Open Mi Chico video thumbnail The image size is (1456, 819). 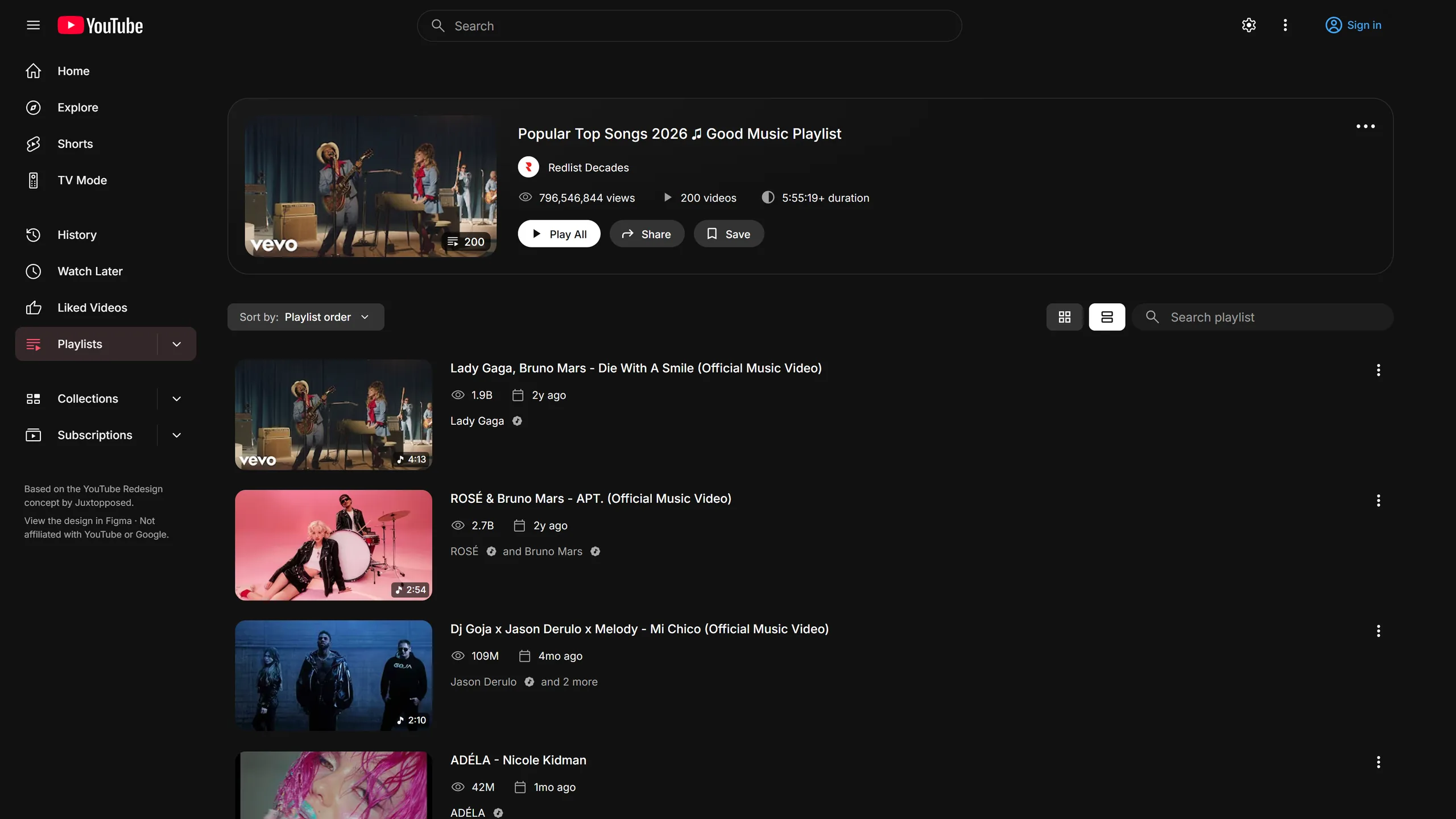click(333, 676)
